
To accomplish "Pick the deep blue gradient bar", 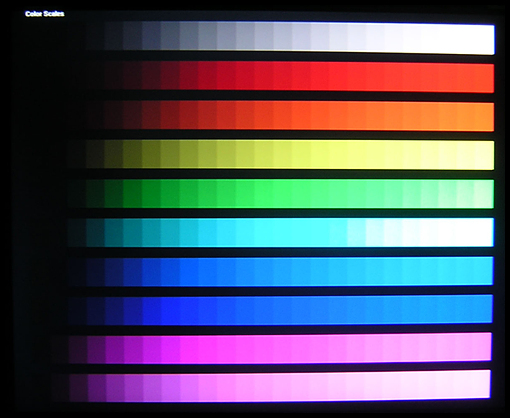I will 280,310.
